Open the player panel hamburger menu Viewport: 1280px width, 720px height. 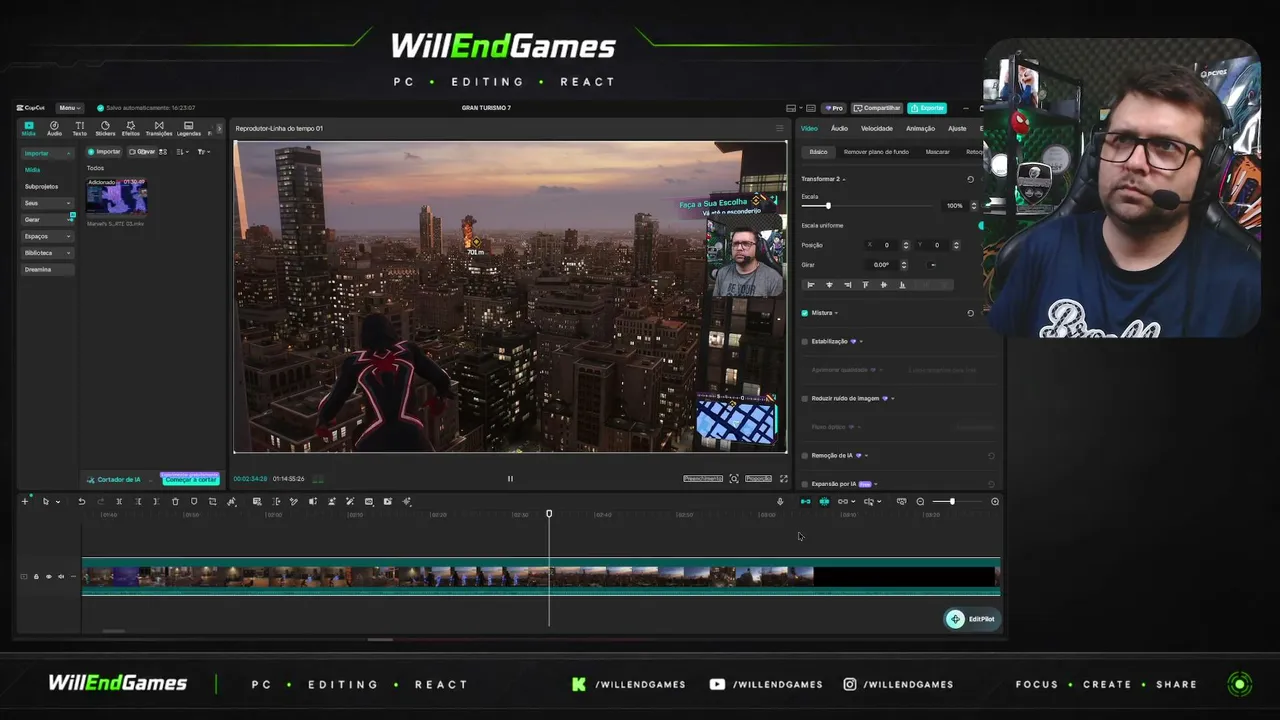click(780, 128)
